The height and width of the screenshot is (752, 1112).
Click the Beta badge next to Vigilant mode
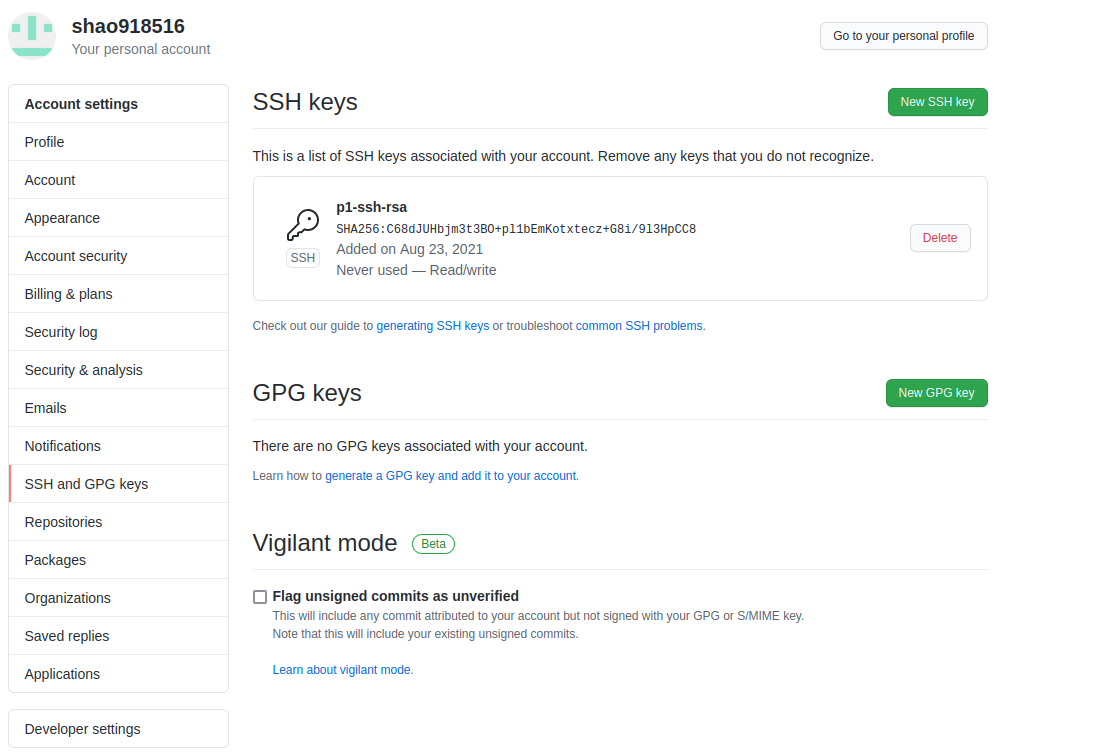point(433,544)
